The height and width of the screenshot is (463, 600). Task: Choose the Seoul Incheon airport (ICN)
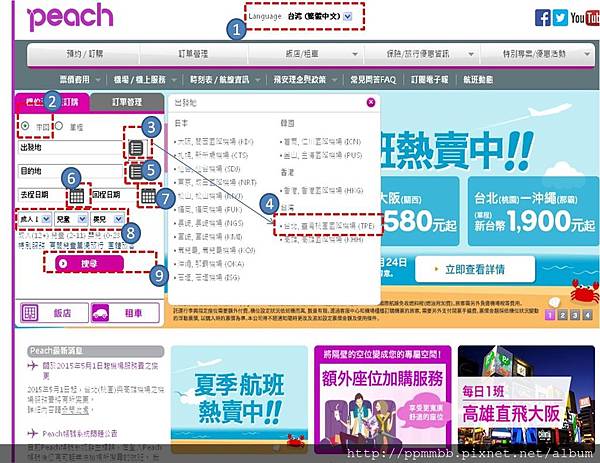coord(321,142)
